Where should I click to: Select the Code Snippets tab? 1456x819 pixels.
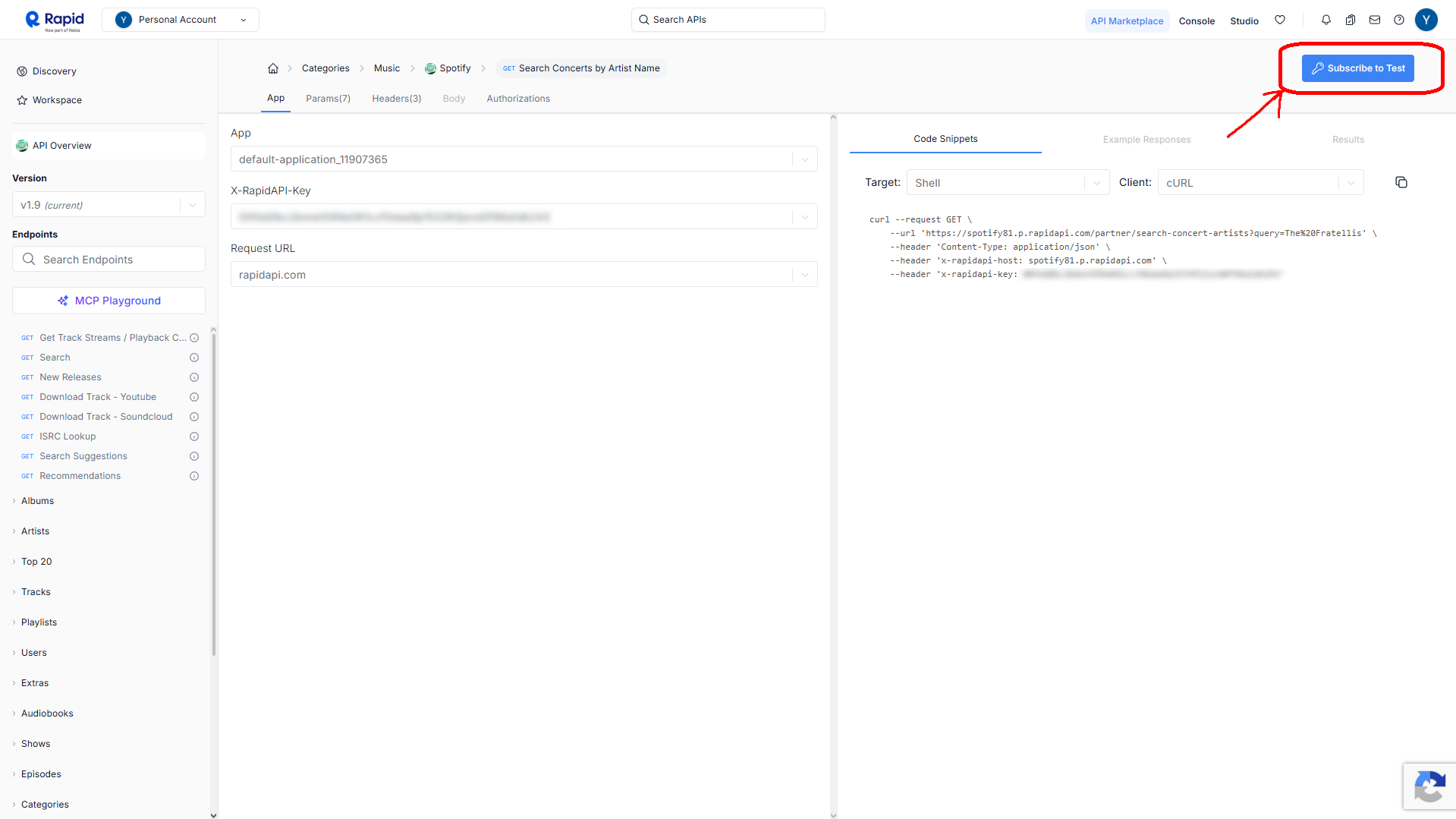coord(945,139)
